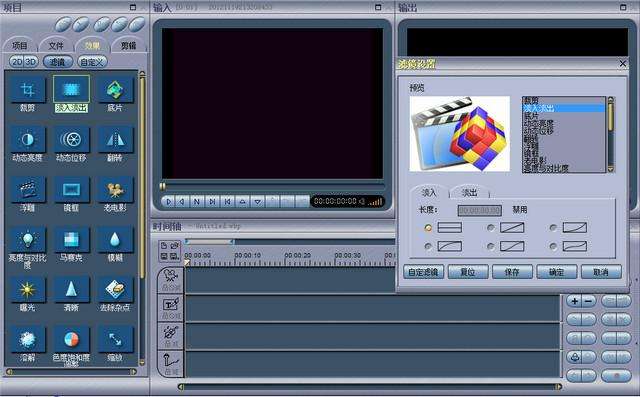The width and height of the screenshot is (640, 397).
Task: Select the linear diagonal fade curve option
Action: 491,228
